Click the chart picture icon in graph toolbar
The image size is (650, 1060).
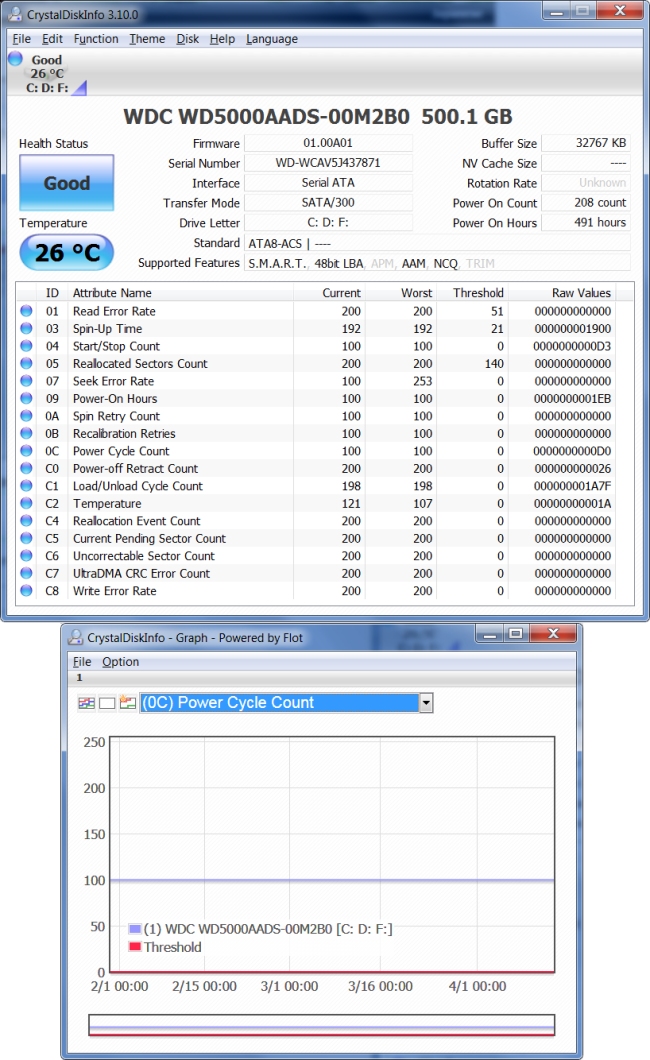coord(128,703)
